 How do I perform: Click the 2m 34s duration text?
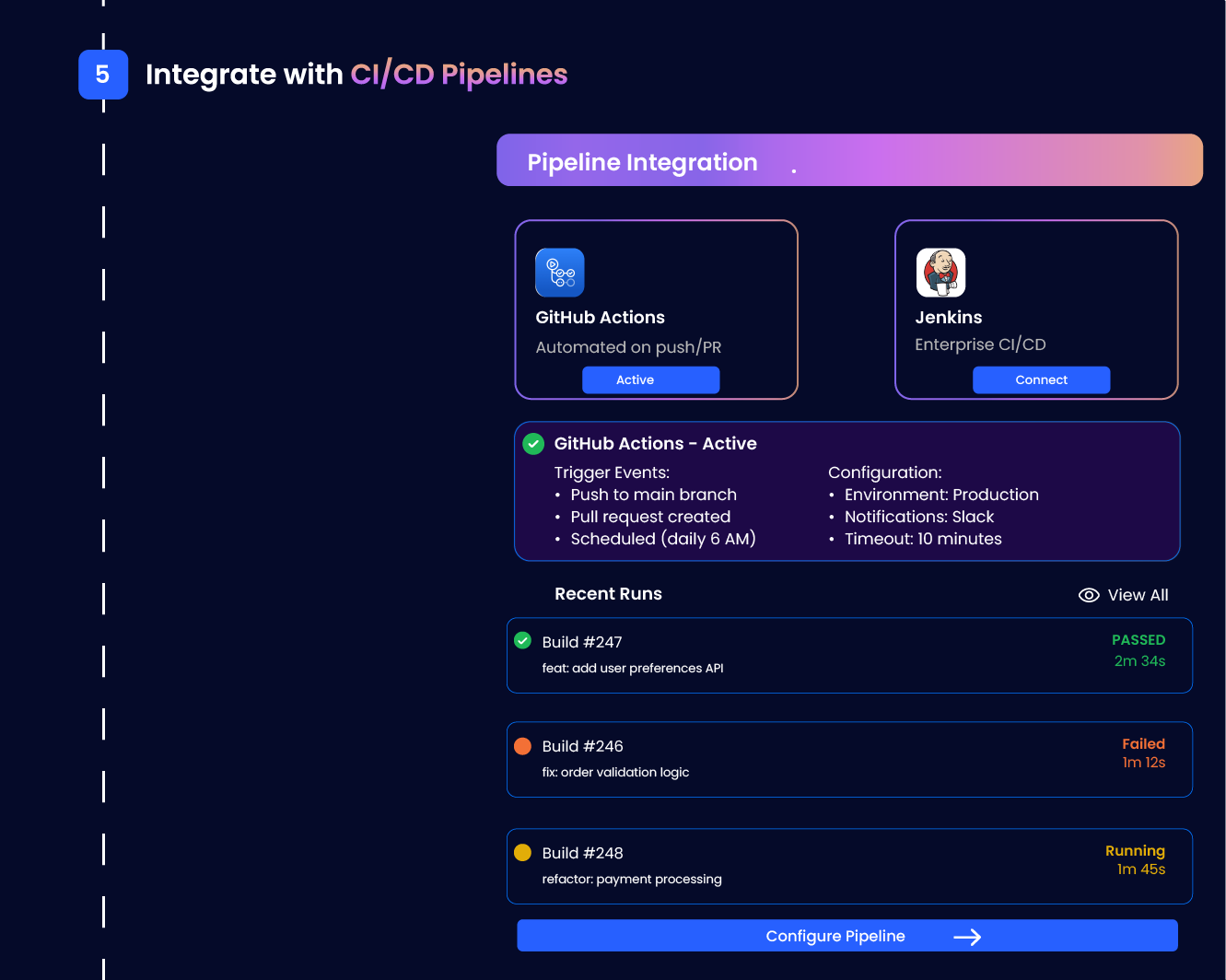pos(1139,661)
